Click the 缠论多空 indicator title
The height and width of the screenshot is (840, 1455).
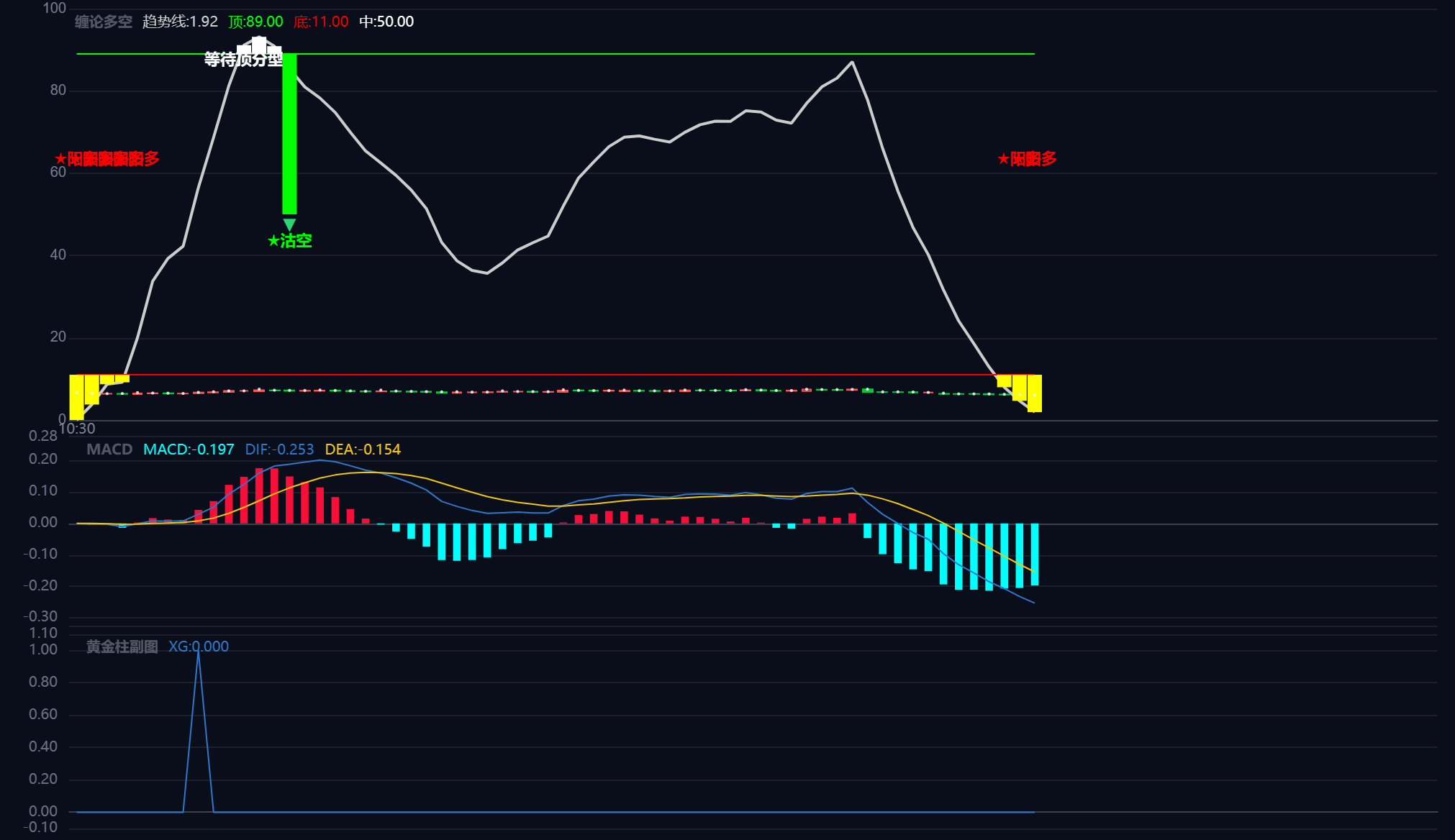coord(104,22)
